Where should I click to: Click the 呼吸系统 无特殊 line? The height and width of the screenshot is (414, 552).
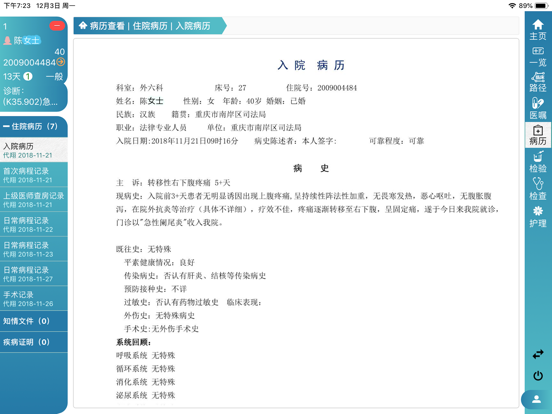pyautogui.click(x=146, y=356)
